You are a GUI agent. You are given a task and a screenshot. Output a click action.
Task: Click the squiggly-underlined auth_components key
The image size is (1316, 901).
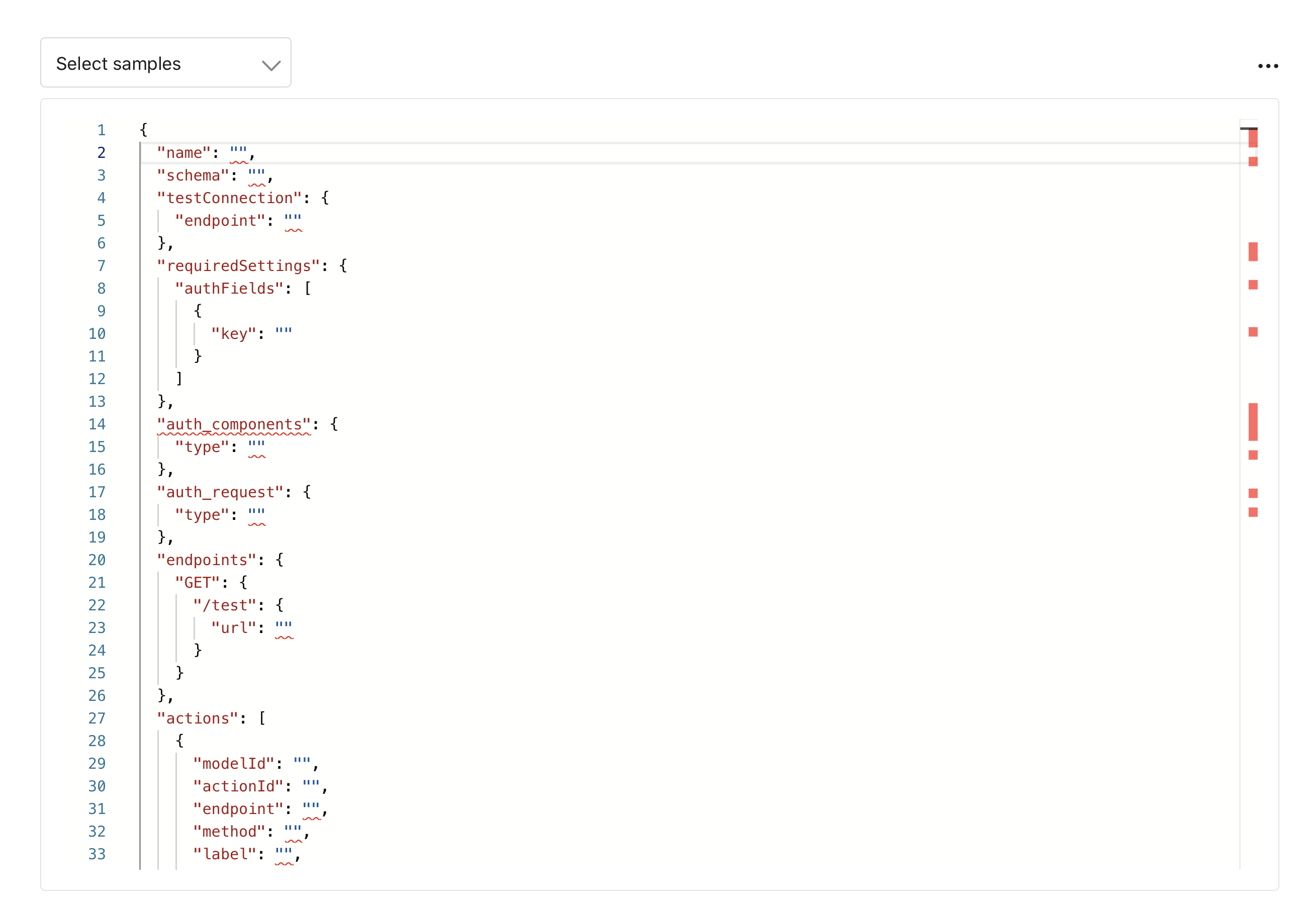coord(234,423)
